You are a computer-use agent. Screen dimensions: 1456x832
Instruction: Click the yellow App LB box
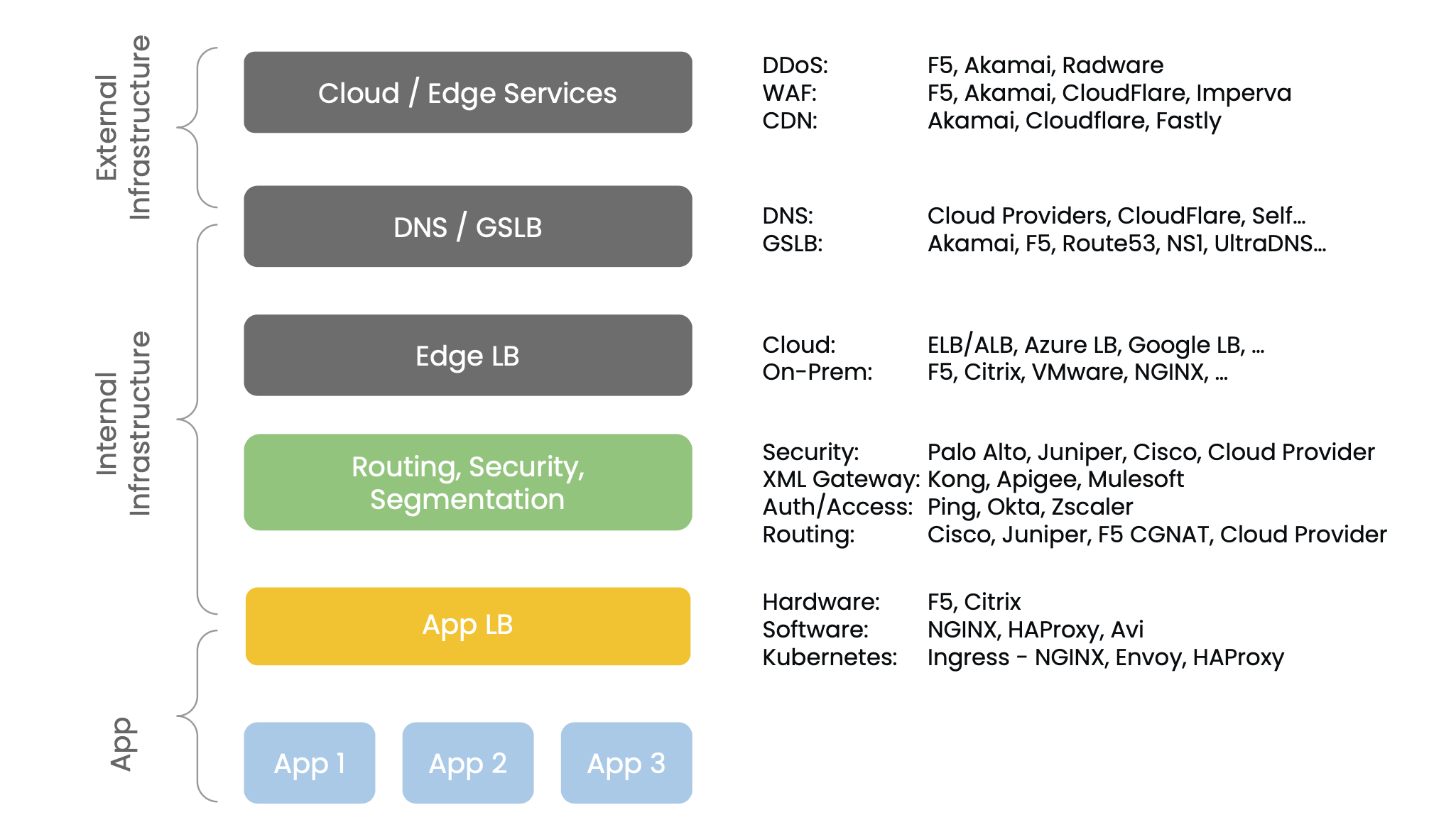pos(467,625)
